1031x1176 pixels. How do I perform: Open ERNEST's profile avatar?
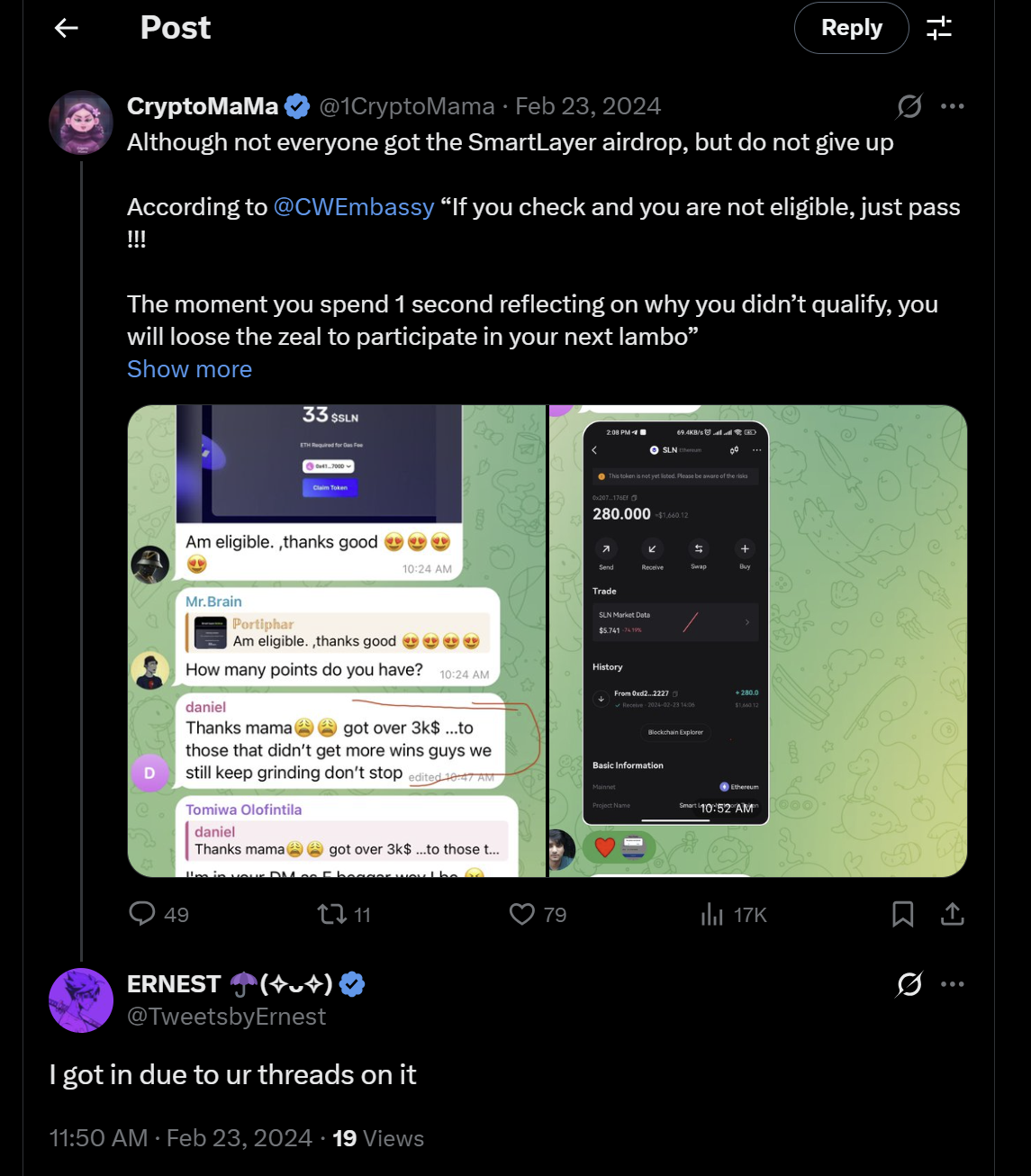click(x=81, y=1000)
